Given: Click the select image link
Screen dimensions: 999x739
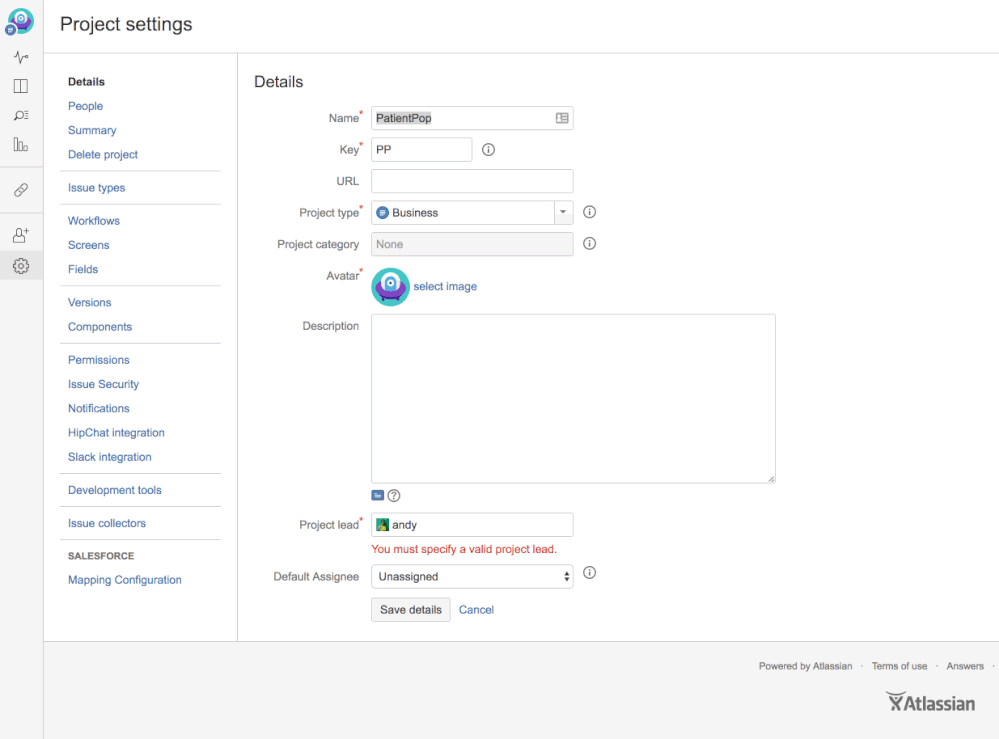Looking at the screenshot, I should 445,286.
